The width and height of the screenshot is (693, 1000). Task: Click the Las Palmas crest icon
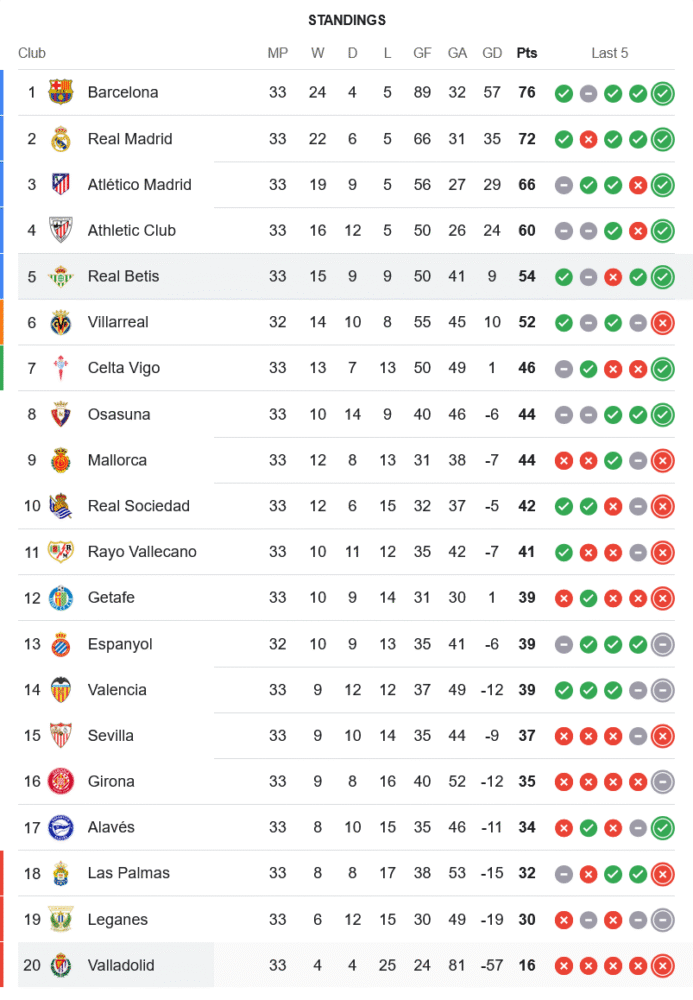coord(61,873)
